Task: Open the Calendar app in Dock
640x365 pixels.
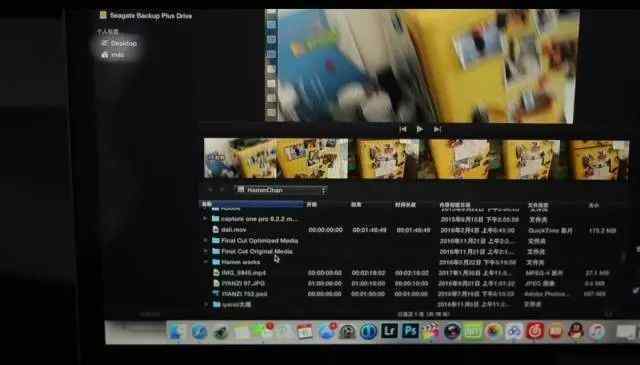Action: 304,332
